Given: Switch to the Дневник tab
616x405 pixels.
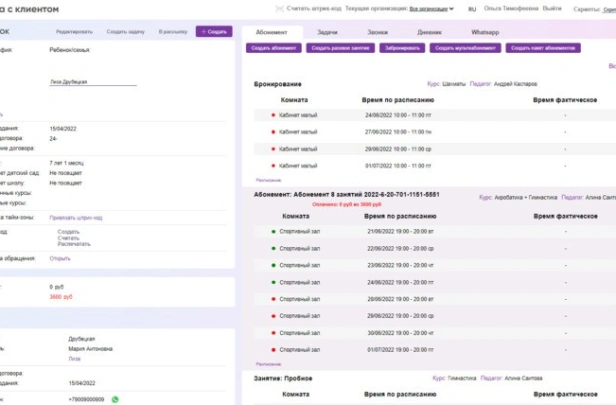Looking at the screenshot, I should pos(429,32).
